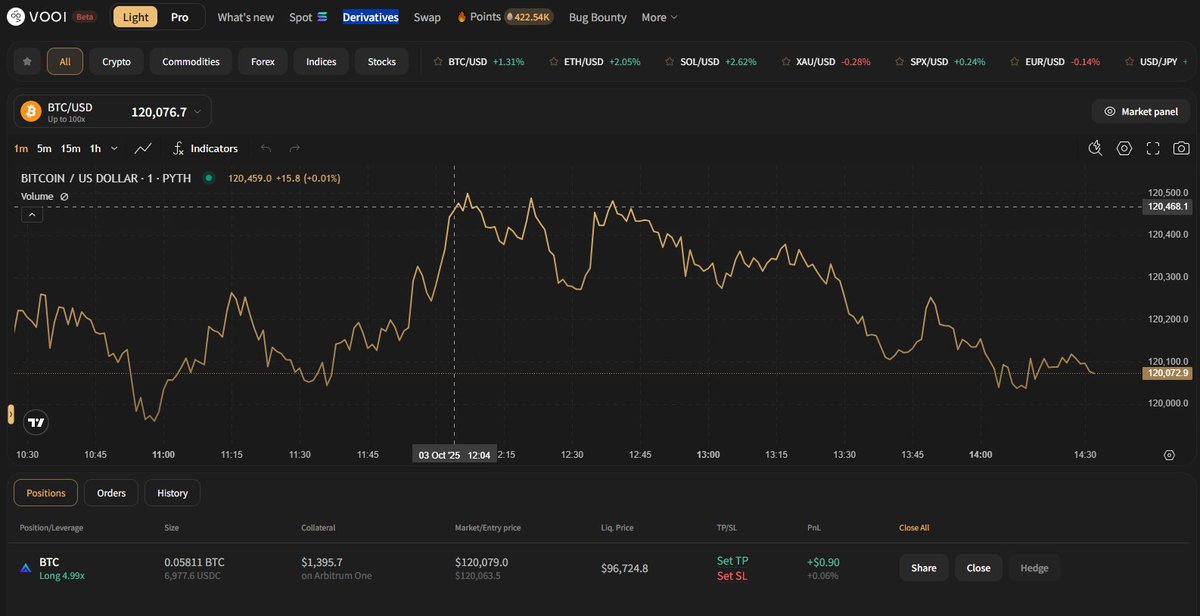Share the BTC position

click(x=924, y=568)
